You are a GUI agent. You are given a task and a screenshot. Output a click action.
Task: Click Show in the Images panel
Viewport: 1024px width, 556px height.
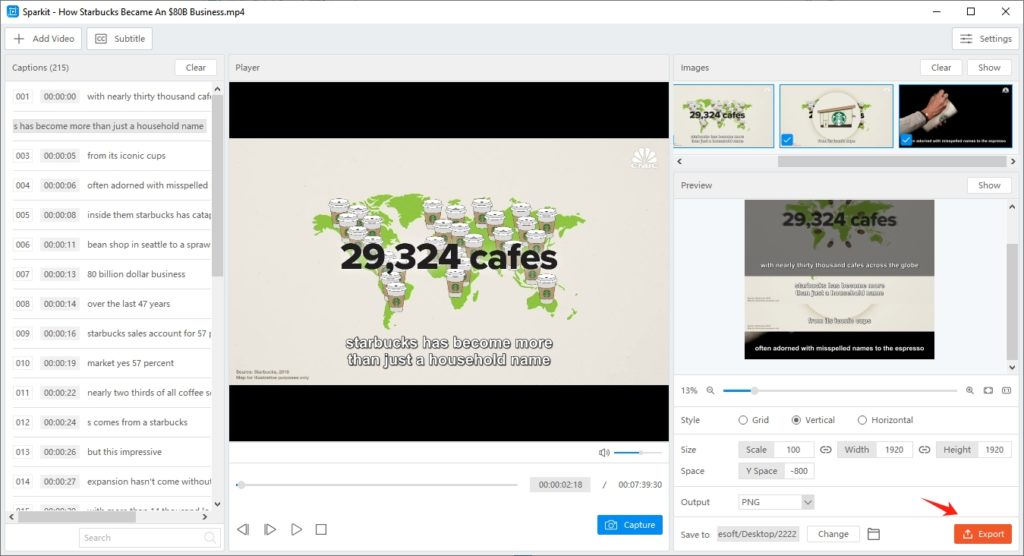pyautogui.click(x=989, y=67)
